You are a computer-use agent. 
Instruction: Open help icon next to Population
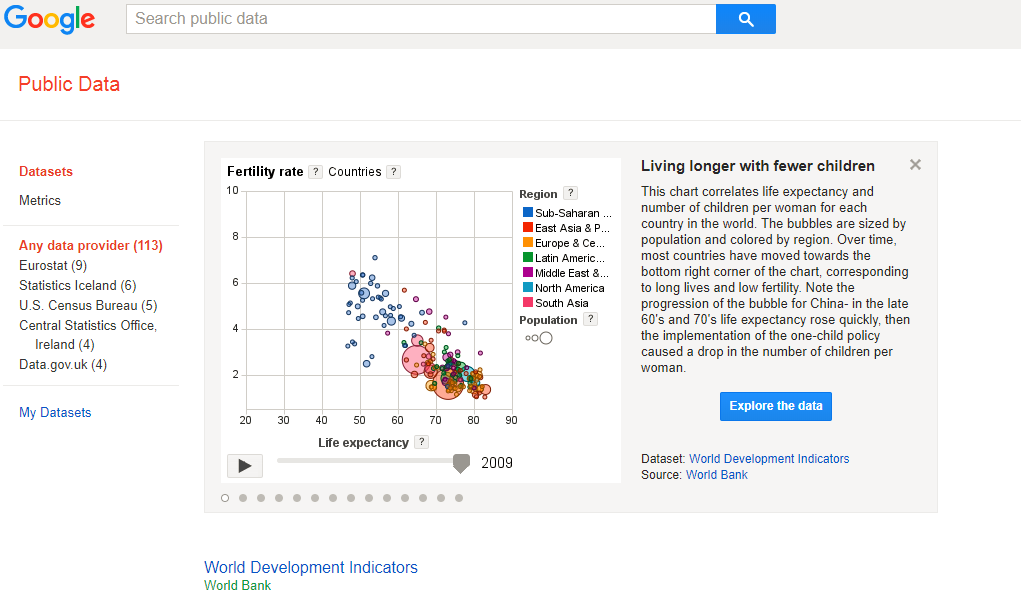click(x=591, y=319)
